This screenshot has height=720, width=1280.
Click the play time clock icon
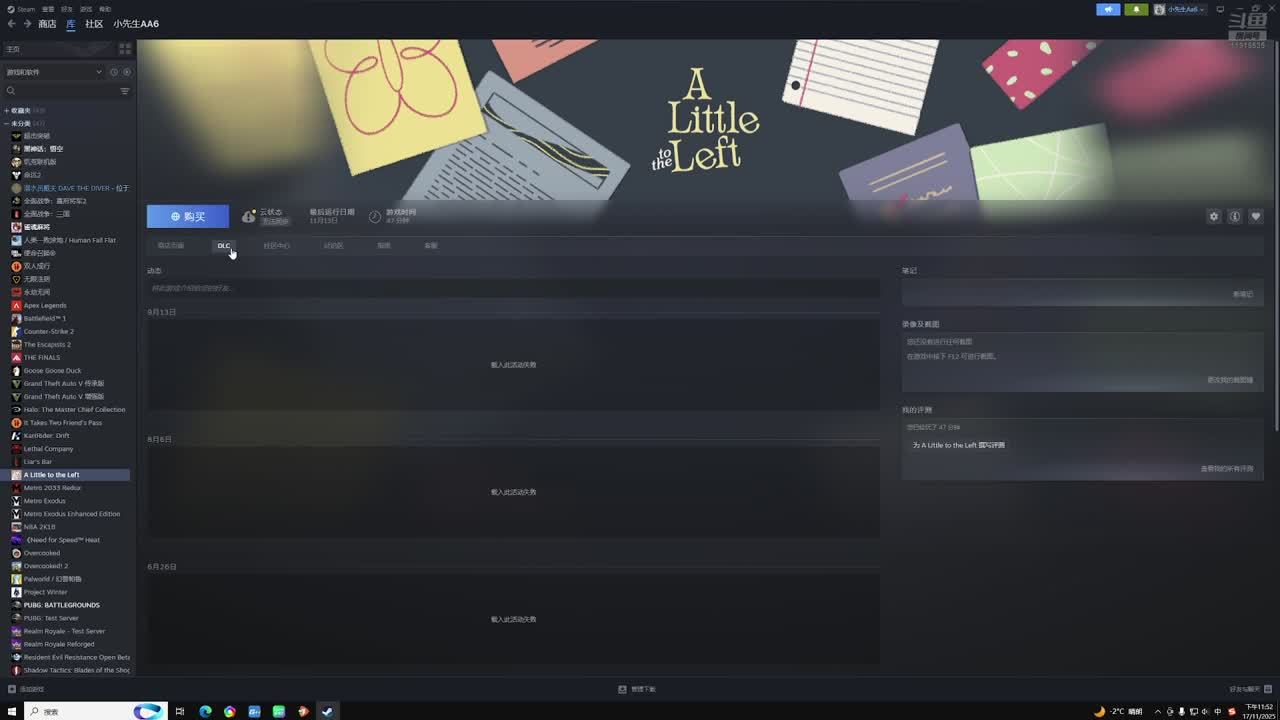pyautogui.click(x=375, y=216)
